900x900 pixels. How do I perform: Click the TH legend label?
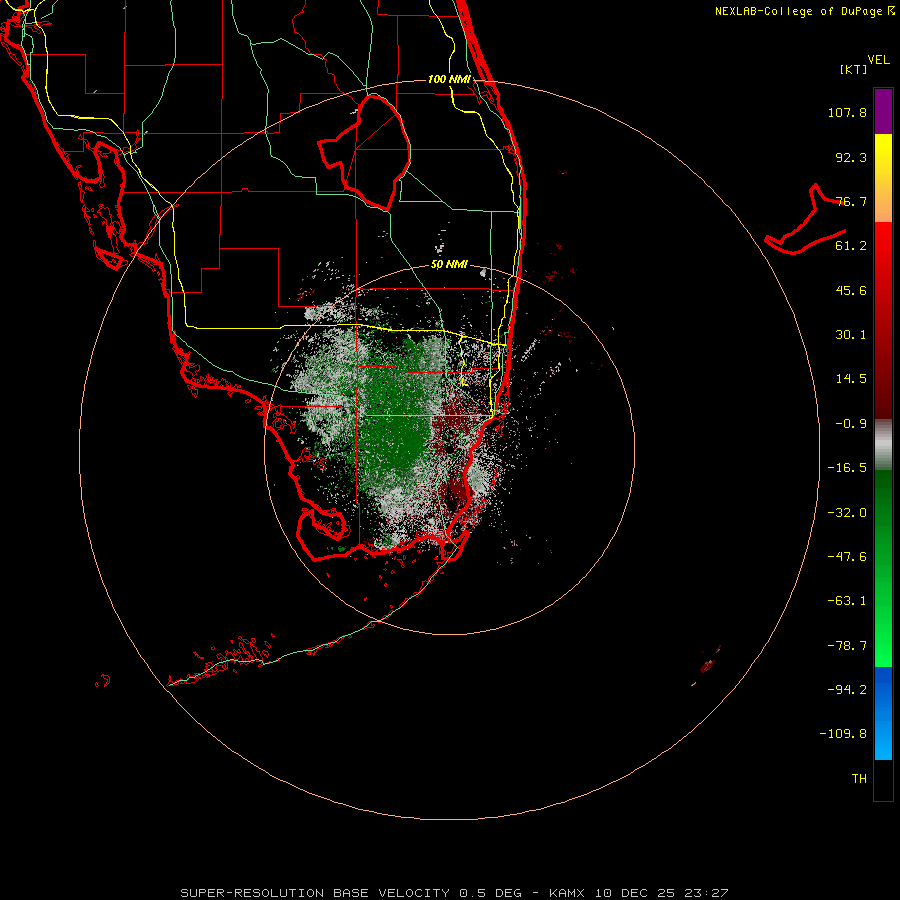pyautogui.click(x=859, y=779)
